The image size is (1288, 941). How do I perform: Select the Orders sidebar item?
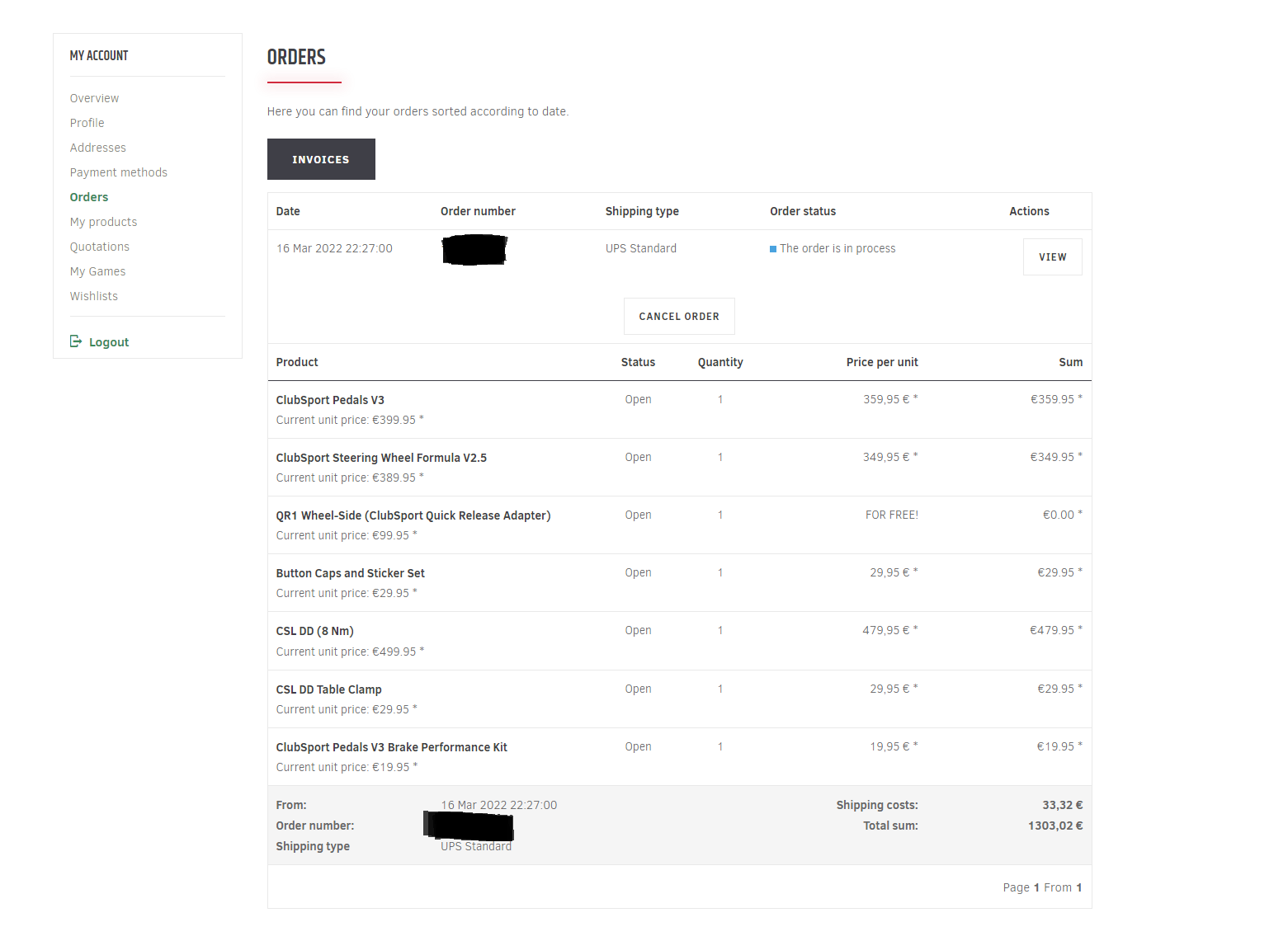pos(89,197)
